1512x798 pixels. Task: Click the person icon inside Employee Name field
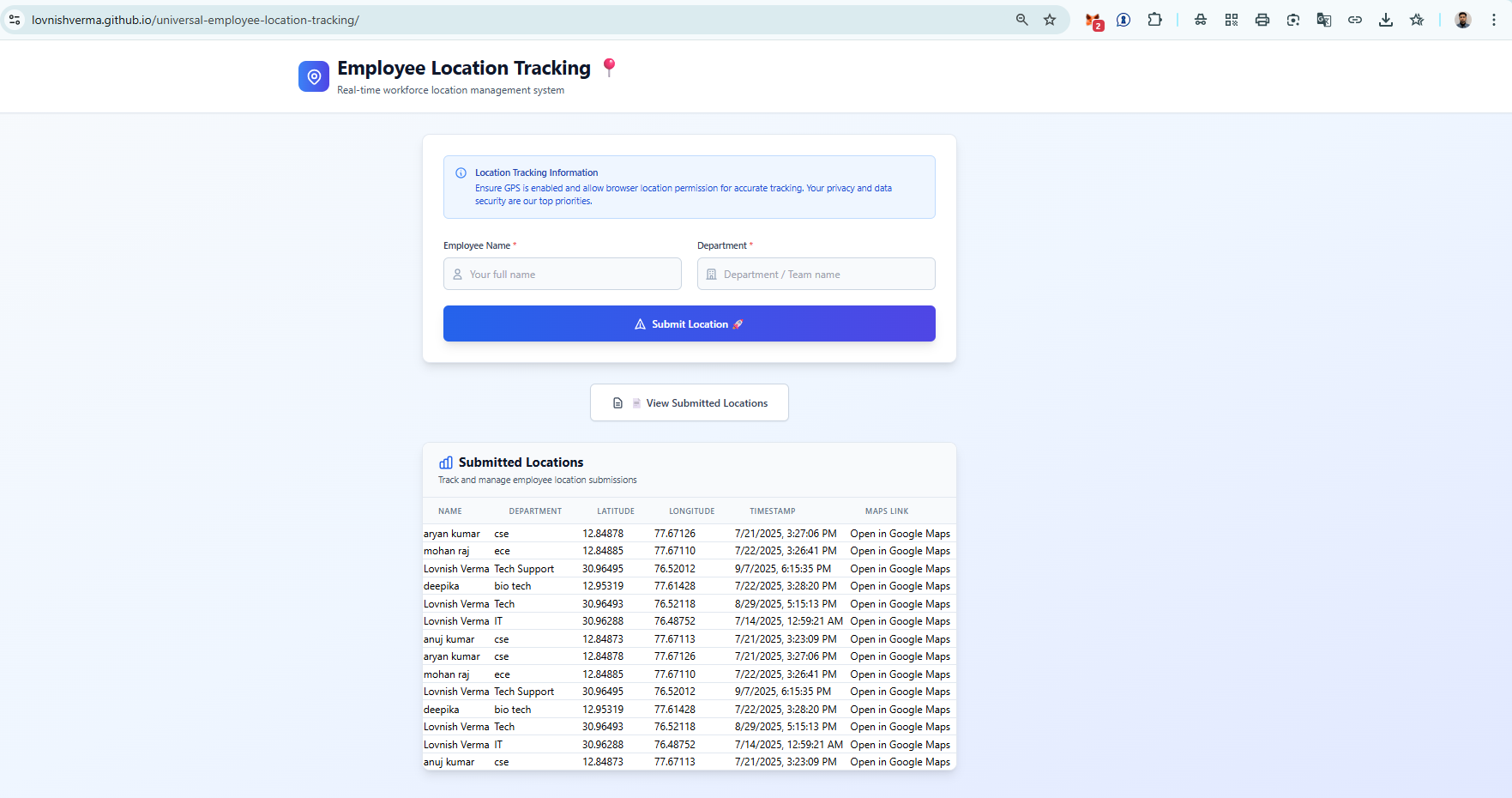(459, 274)
